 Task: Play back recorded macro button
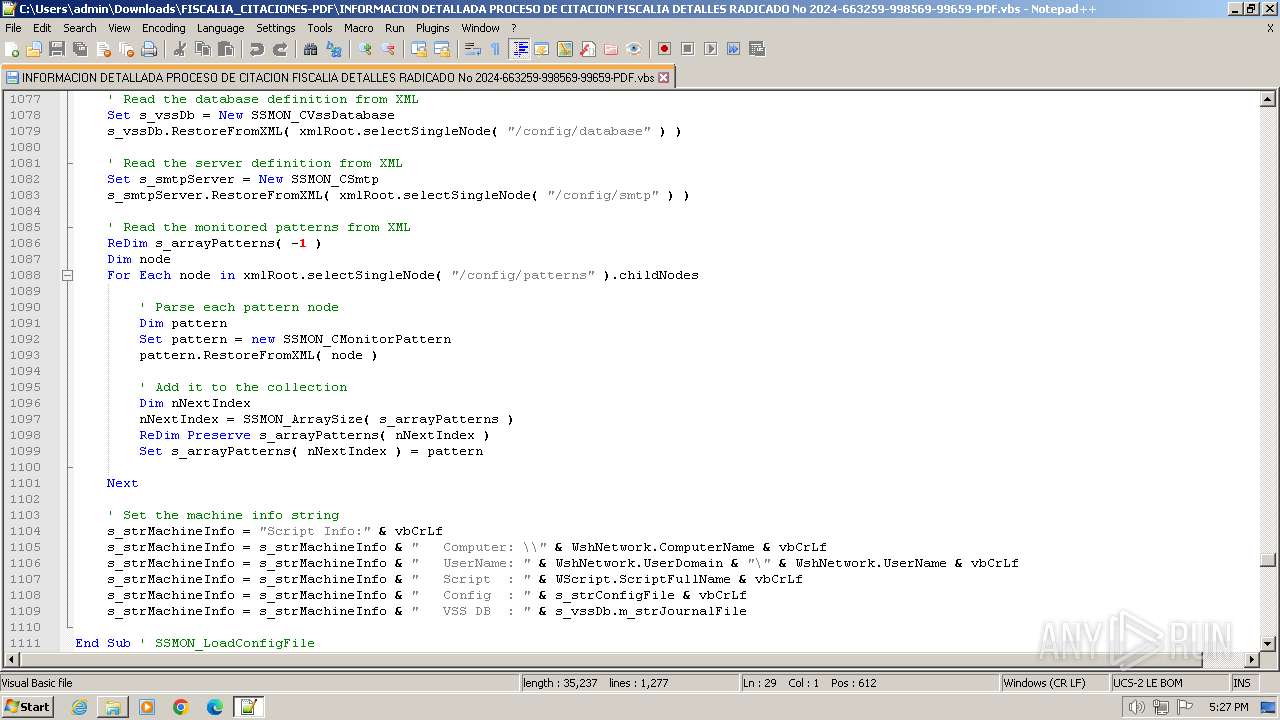[x=710, y=49]
